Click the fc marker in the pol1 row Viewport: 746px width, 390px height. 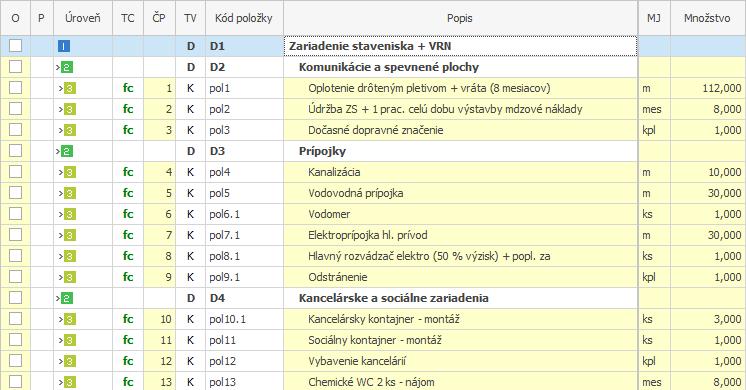coord(128,88)
